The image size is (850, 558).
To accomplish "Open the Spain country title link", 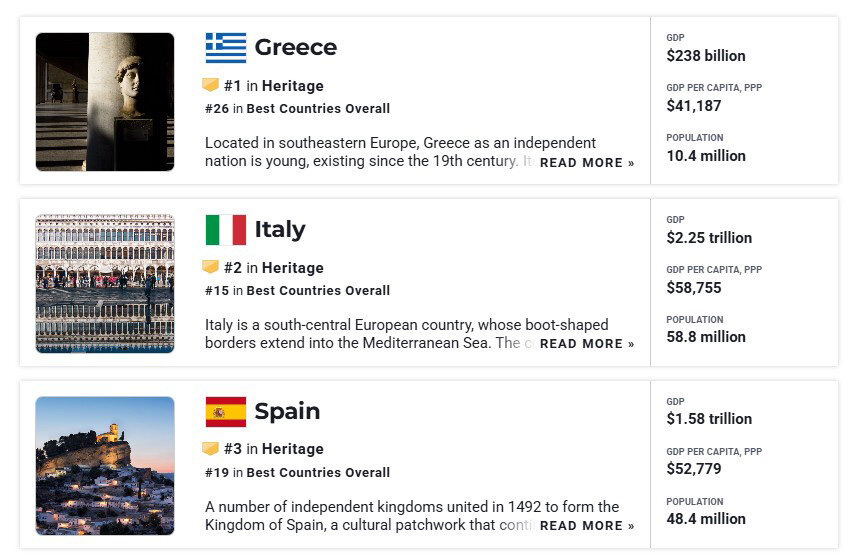I will 287,412.
